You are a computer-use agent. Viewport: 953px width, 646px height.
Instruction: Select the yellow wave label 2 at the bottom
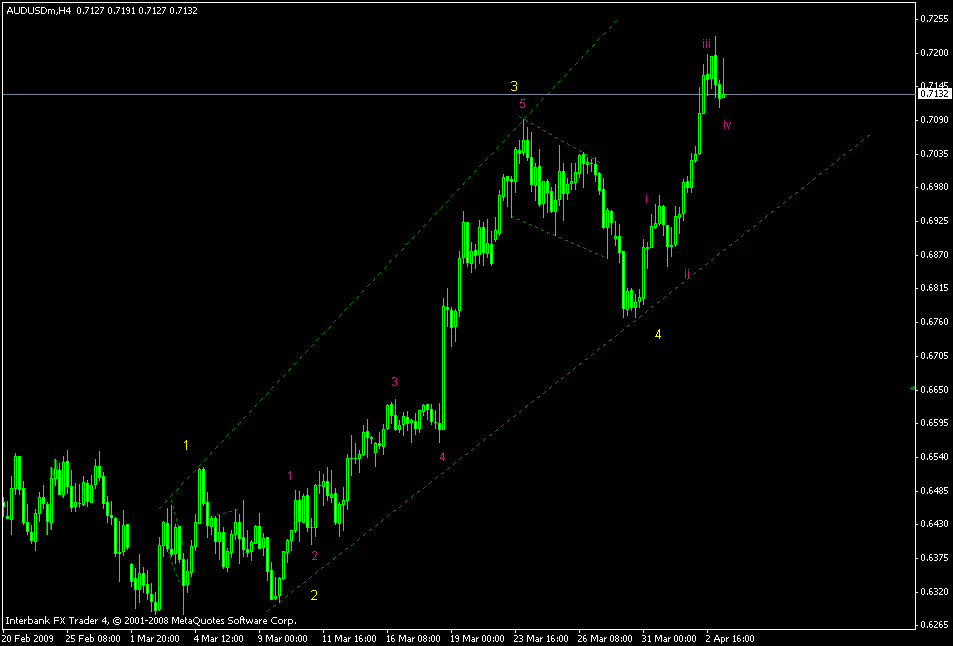pos(315,596)
